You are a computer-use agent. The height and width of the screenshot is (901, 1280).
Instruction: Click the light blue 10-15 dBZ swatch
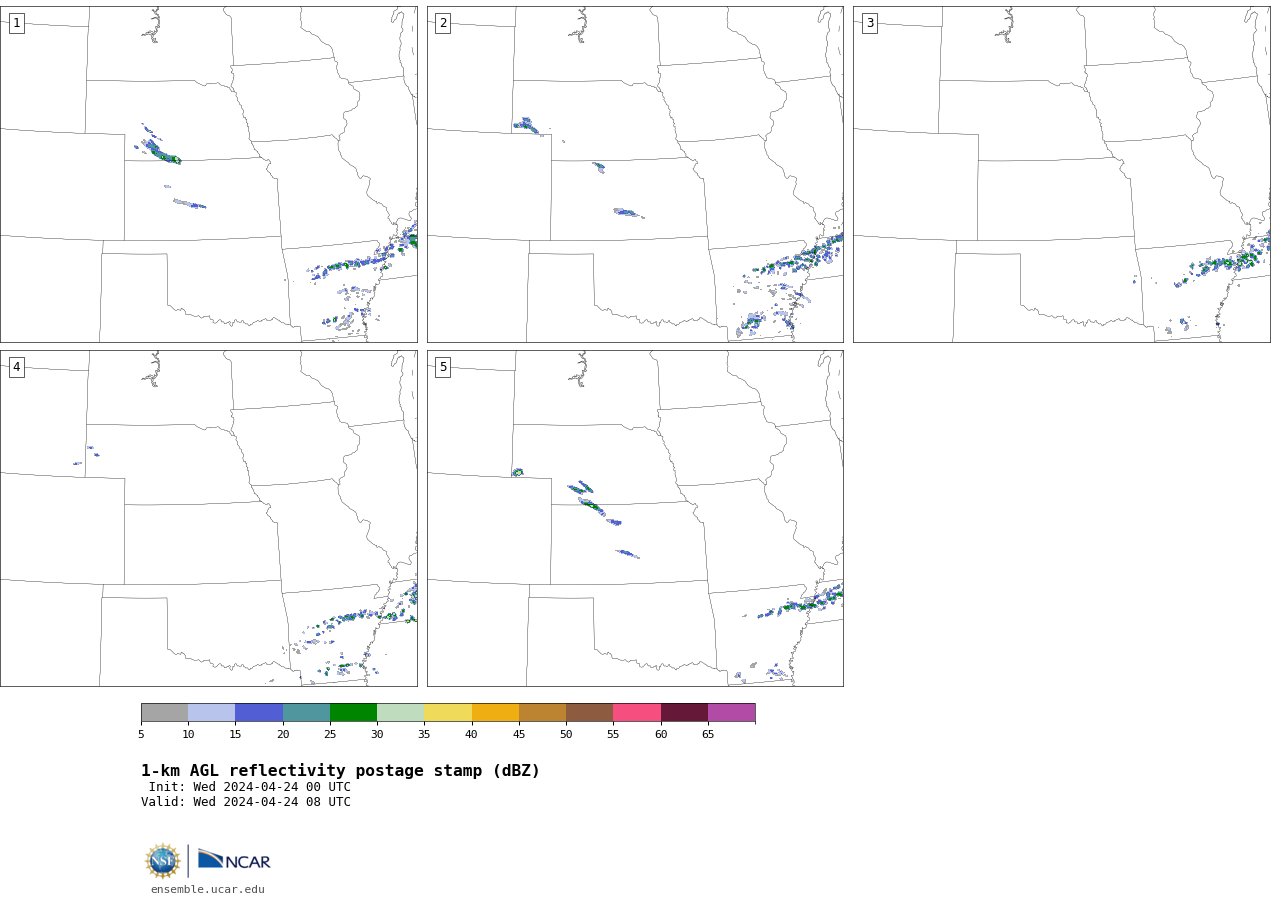coord(211,712)
